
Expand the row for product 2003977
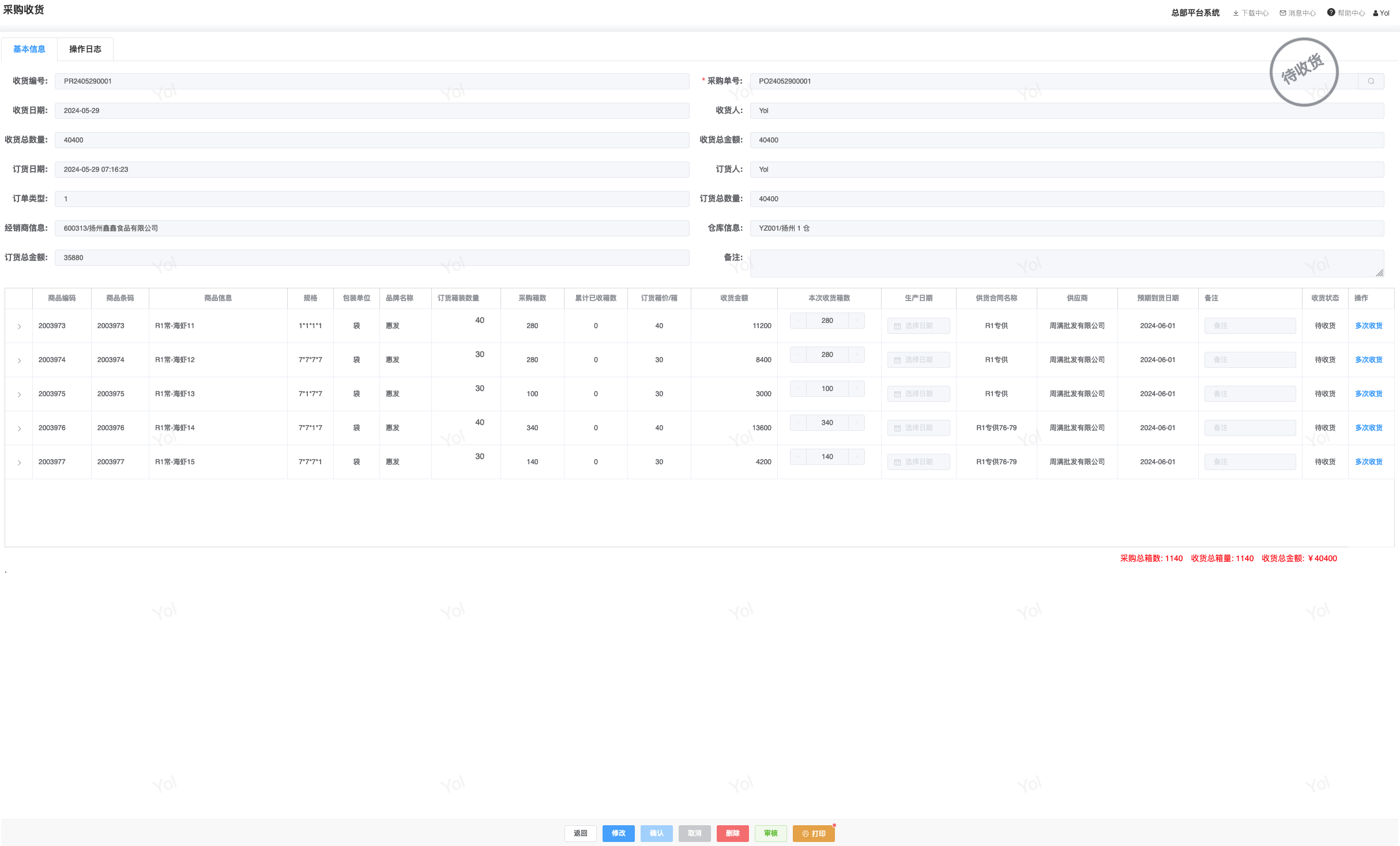19,463
